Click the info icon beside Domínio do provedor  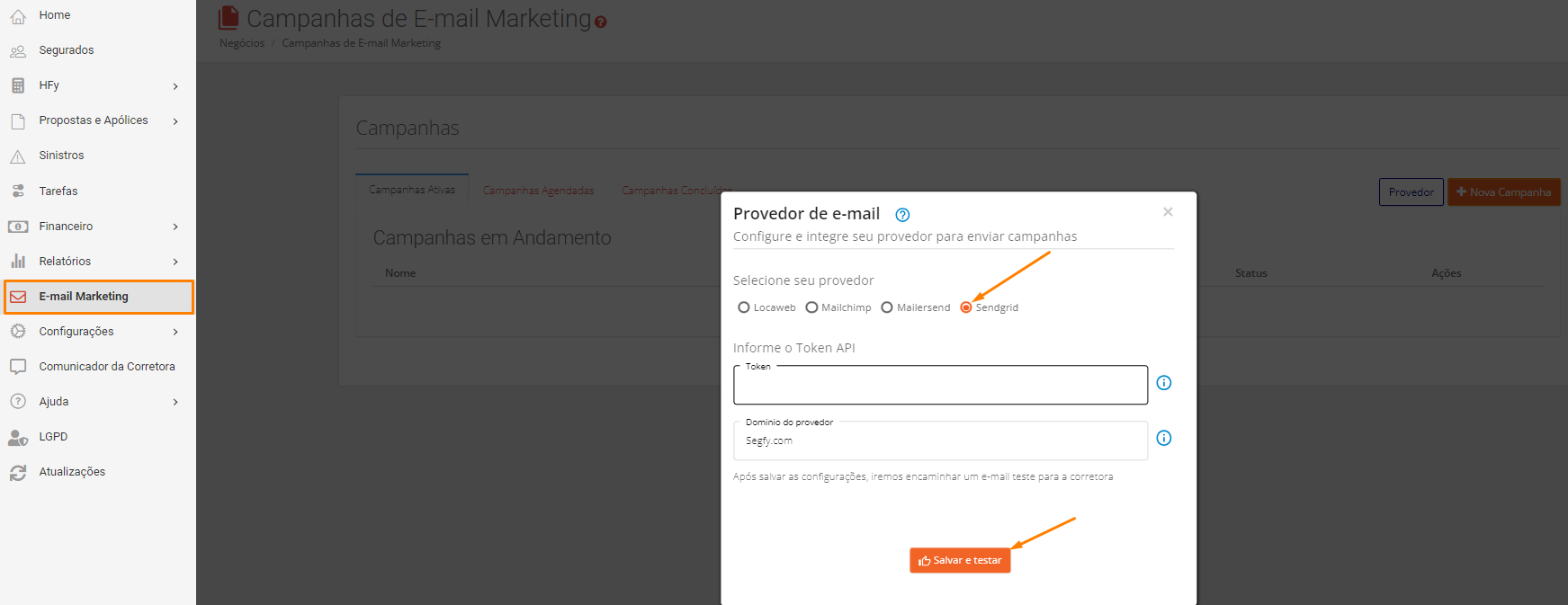tap(1163, 439)
